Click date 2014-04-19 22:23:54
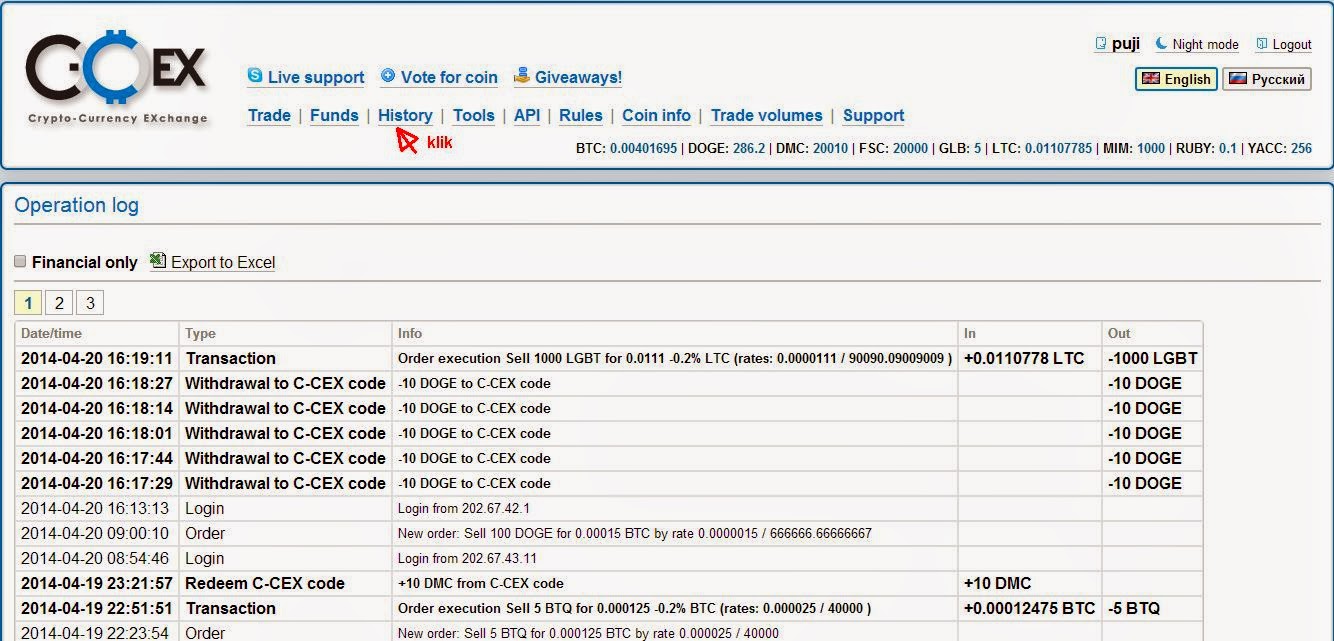The height and width of the screenshot is (641, 1334). (95, 632)
